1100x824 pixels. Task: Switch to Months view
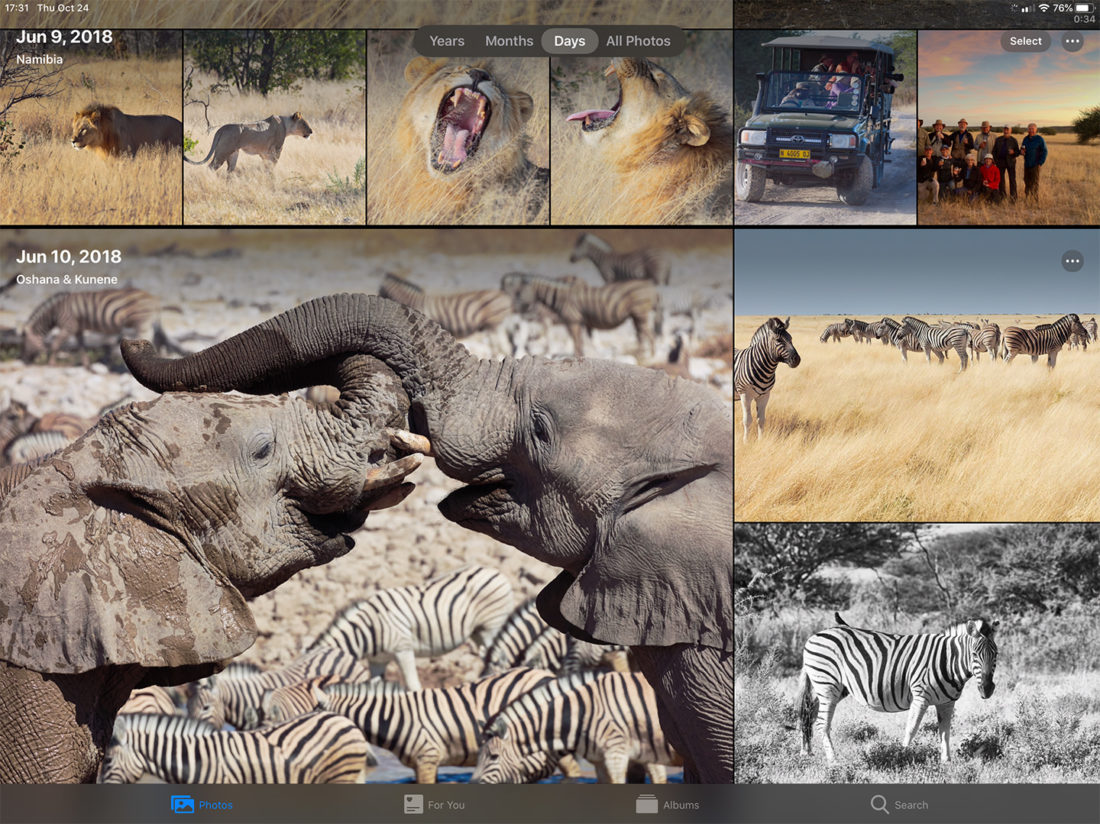click(x=509, y=41)
